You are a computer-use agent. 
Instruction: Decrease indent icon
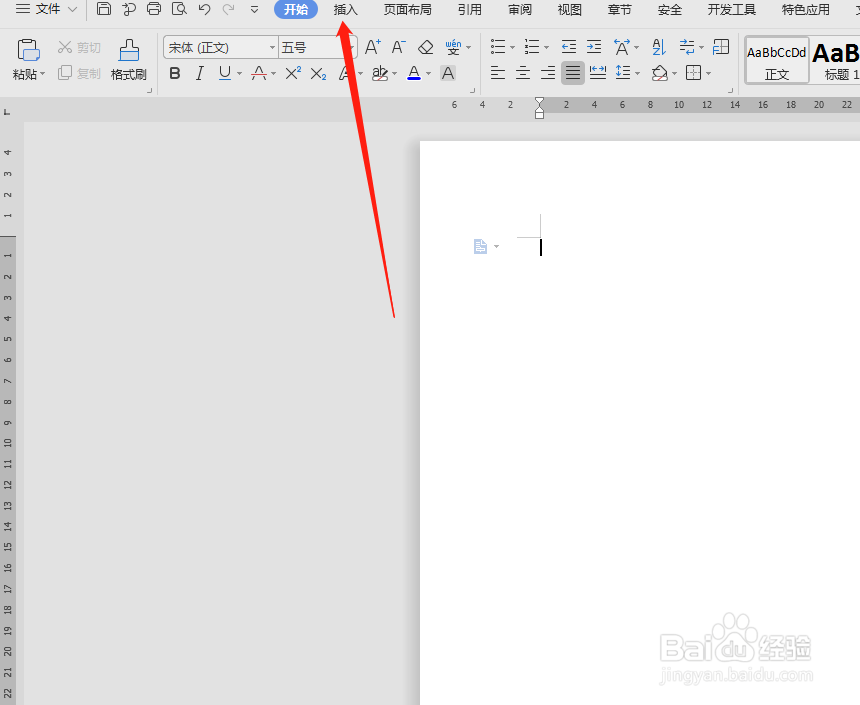pyautogui.click(x=569, y=47)
